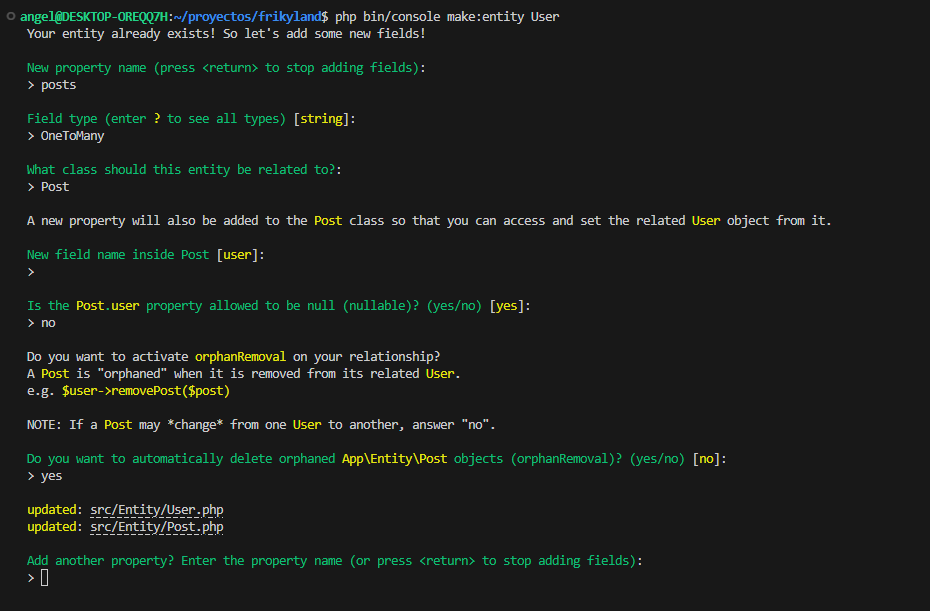Click the yellow '?' in field type prompt

pos(156,119)
